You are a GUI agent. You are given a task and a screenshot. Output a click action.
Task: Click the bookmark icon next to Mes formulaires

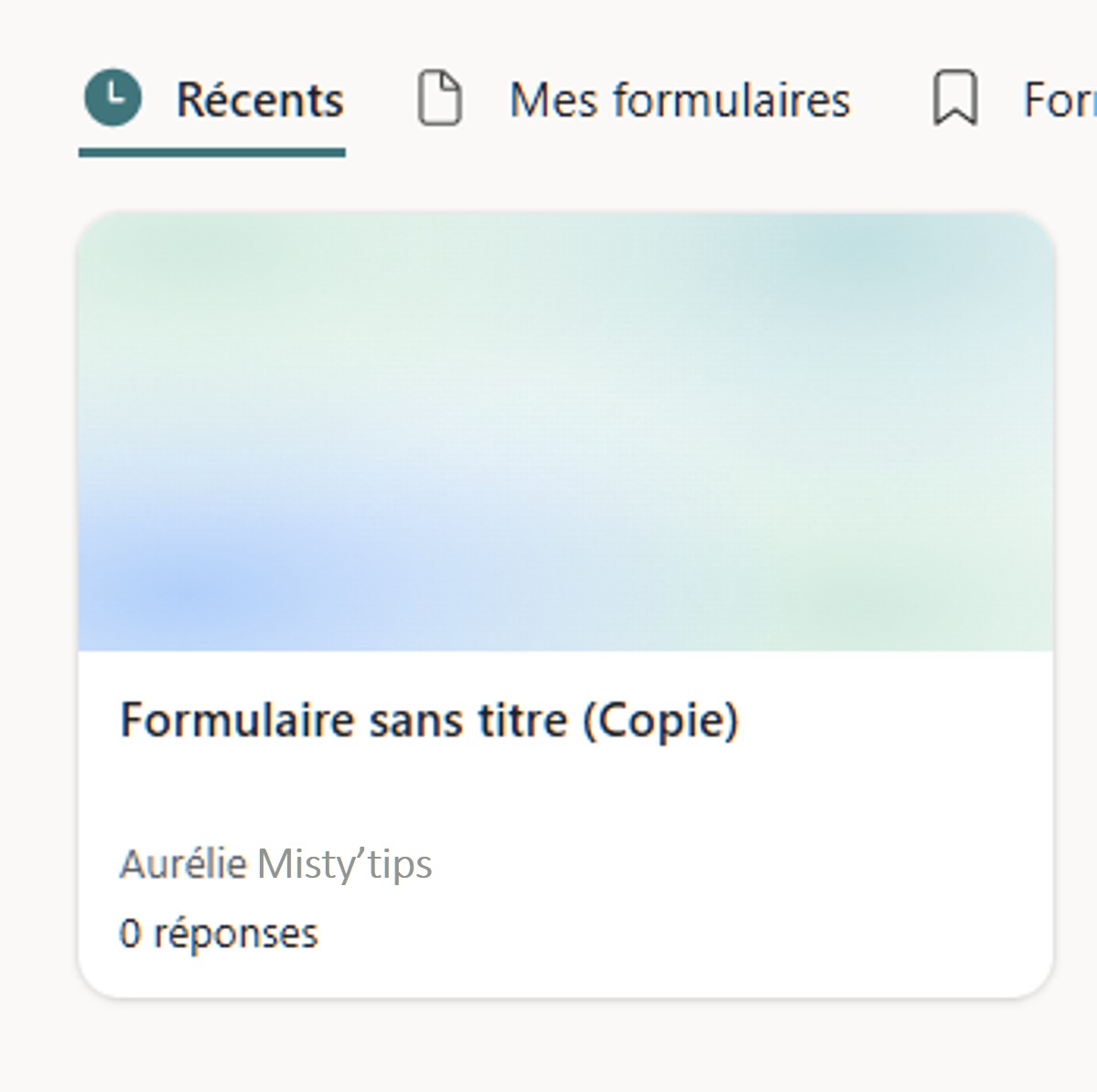pos(954,98)
